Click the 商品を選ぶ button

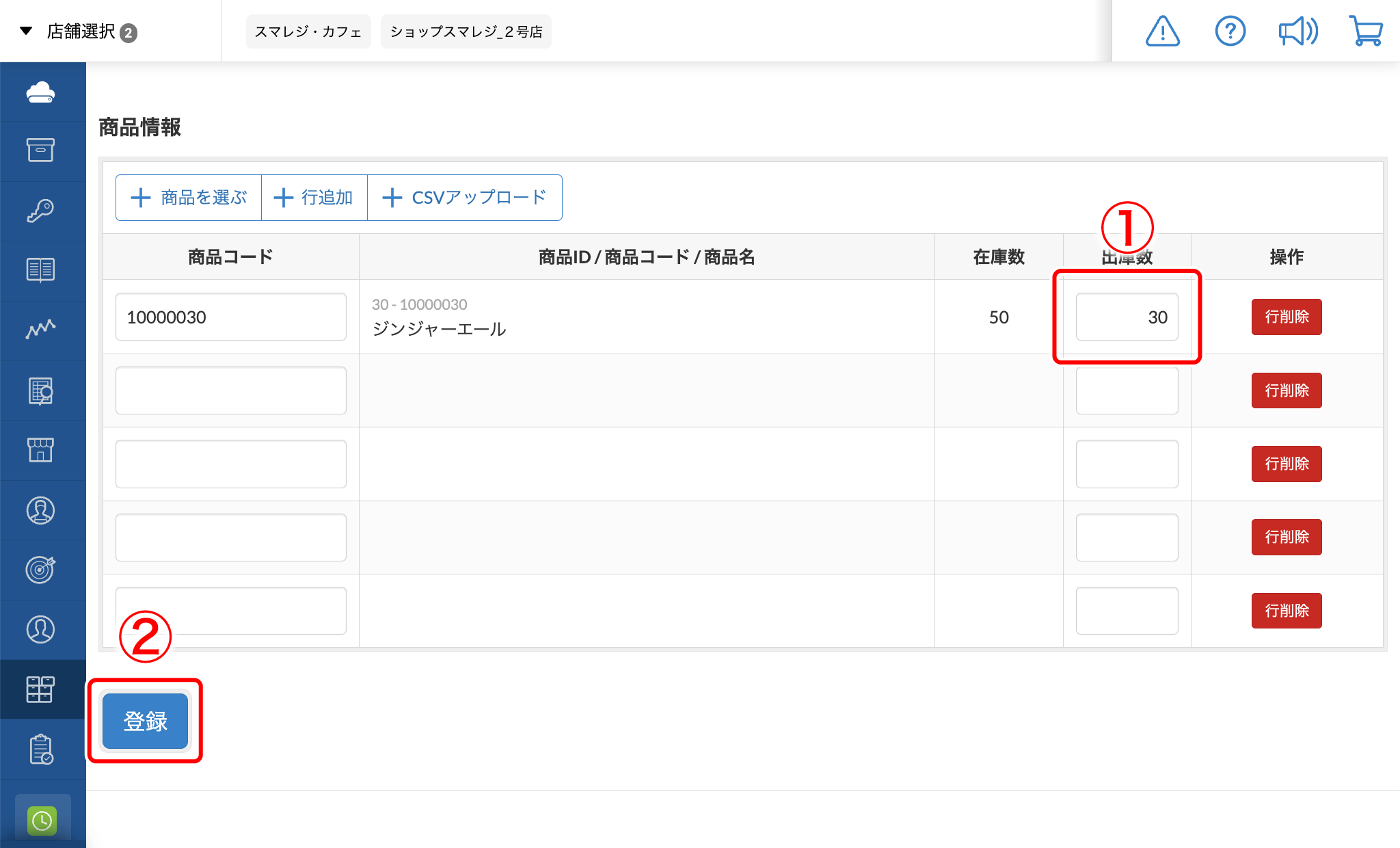(x=189, y=198)
